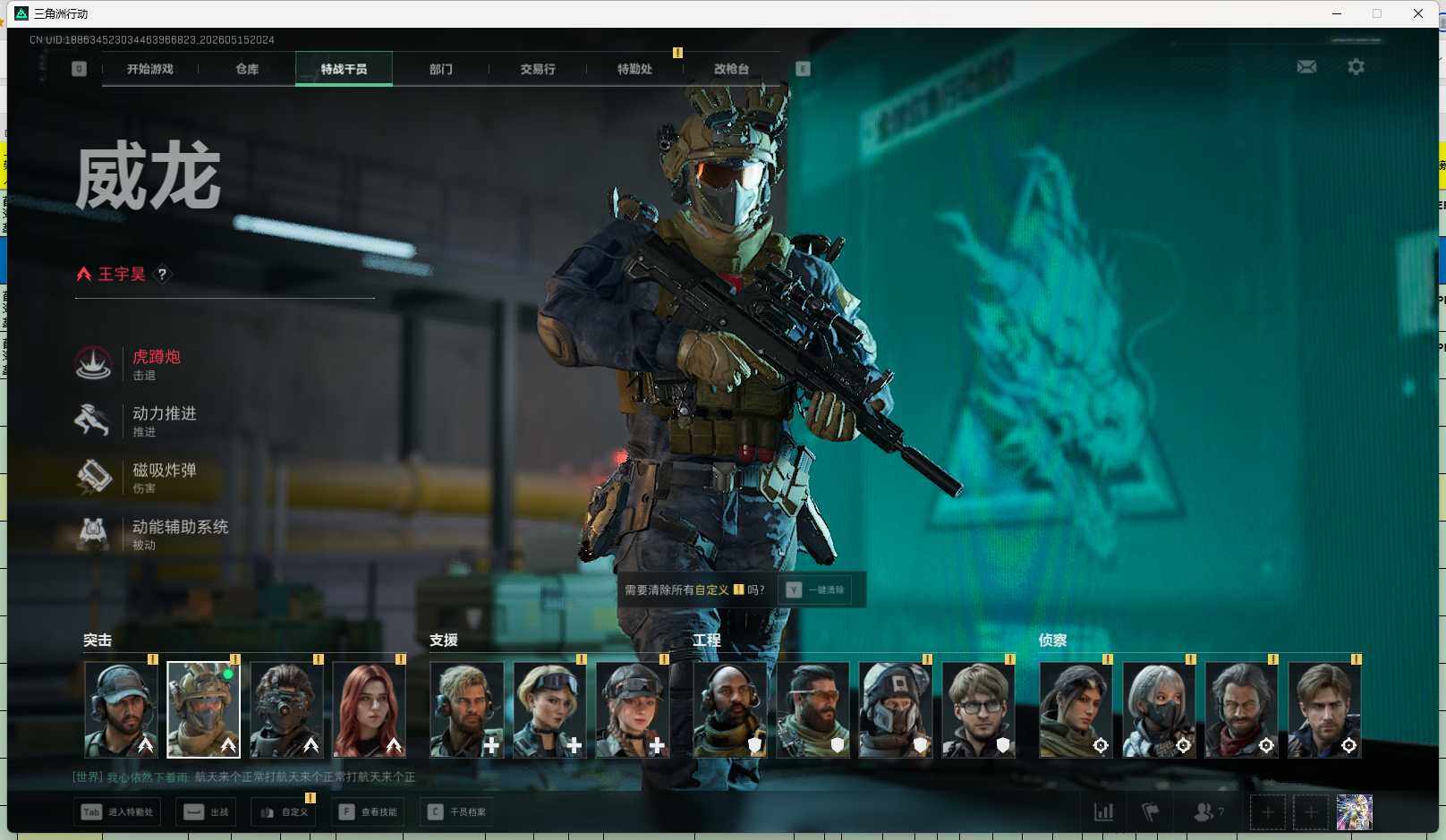
Task: Select the braided woman wearing a cap
Action: (633, 709)
